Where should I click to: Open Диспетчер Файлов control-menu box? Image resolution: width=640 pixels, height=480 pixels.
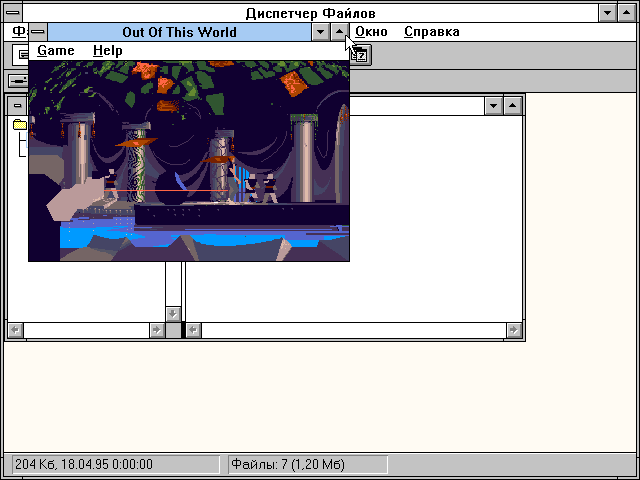pyautogui.click(x=13, y=13)
